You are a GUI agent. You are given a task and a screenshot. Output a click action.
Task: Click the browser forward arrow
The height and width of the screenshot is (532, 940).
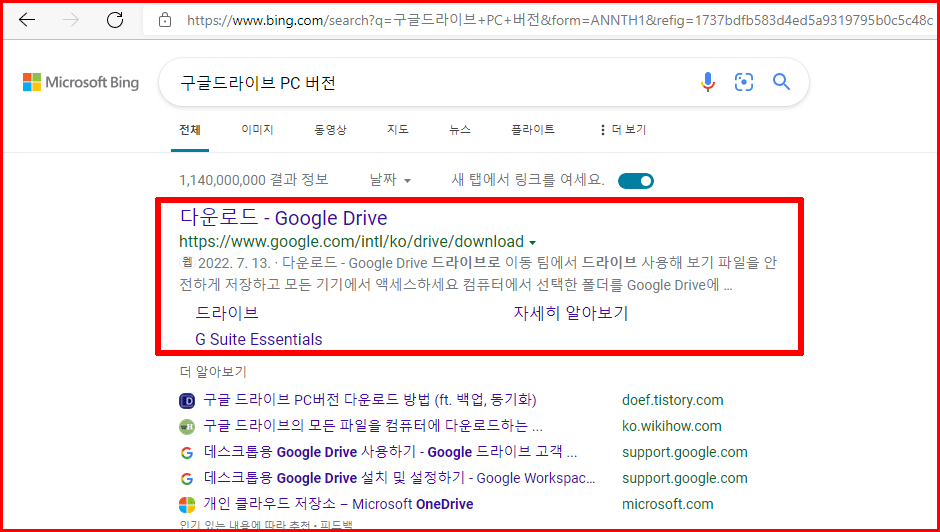tap(71, 20)
